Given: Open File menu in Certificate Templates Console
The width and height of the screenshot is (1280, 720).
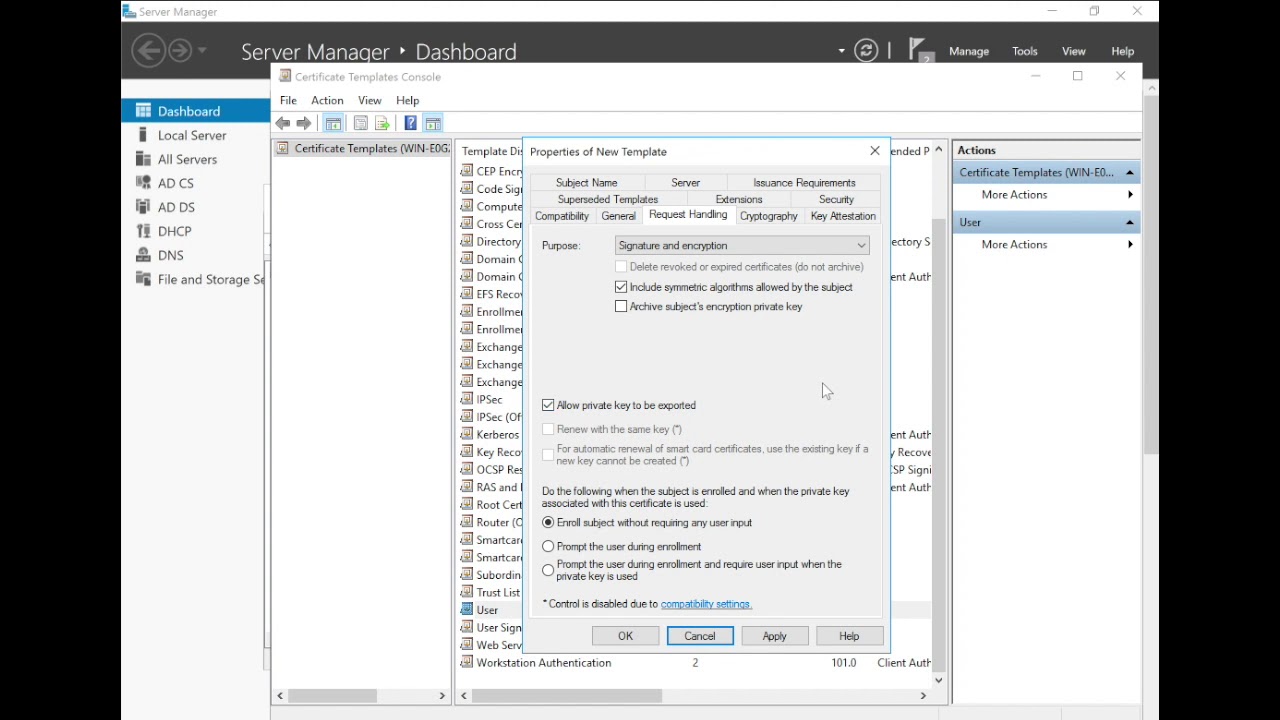Looking at the screenshot, I should click(x=288, y=100).
